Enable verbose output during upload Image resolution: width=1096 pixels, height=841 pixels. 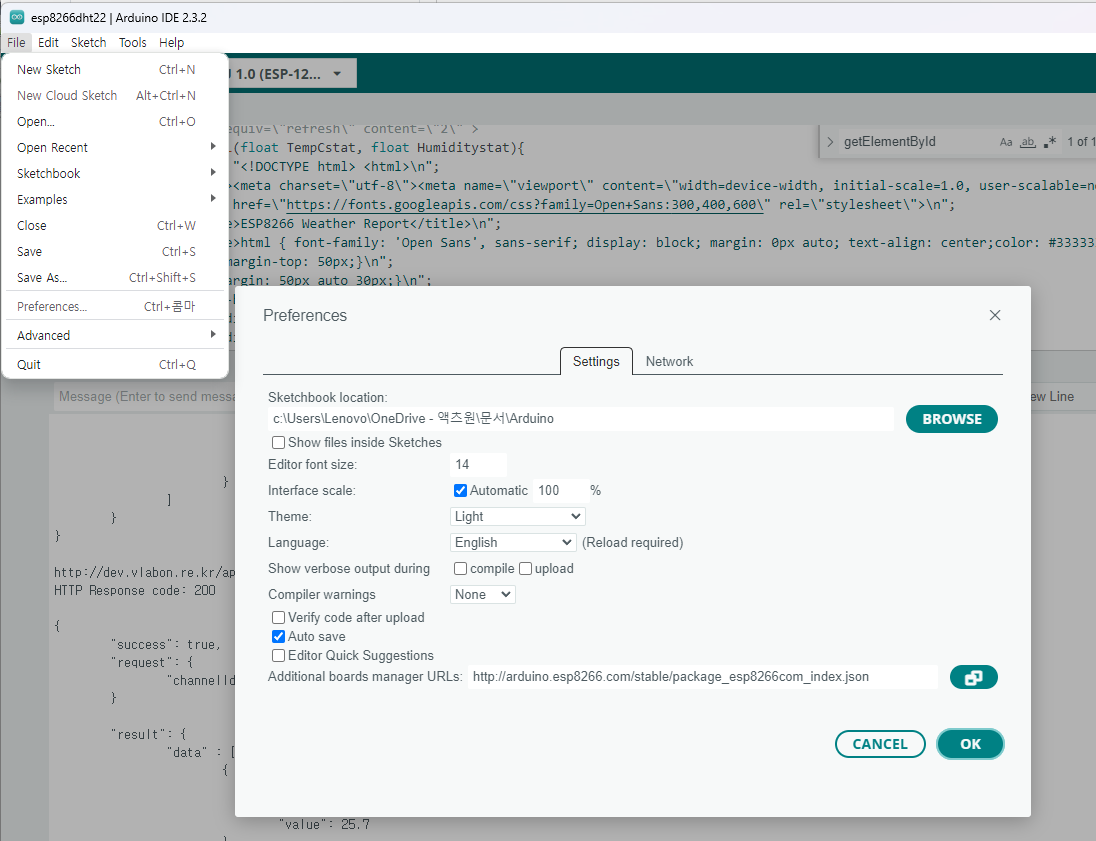click(x=526, y=568)
